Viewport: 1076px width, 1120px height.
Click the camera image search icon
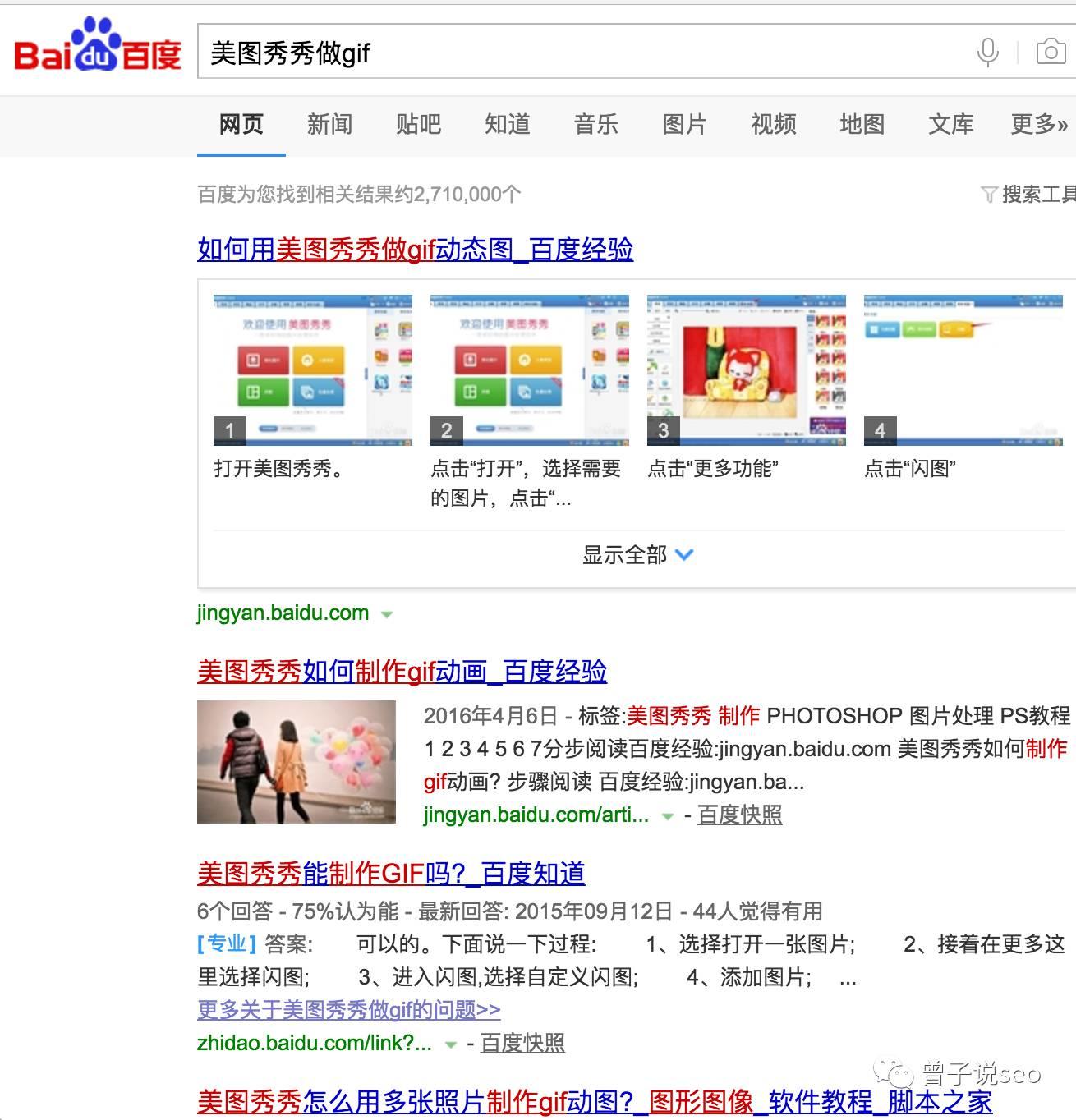1051,52
